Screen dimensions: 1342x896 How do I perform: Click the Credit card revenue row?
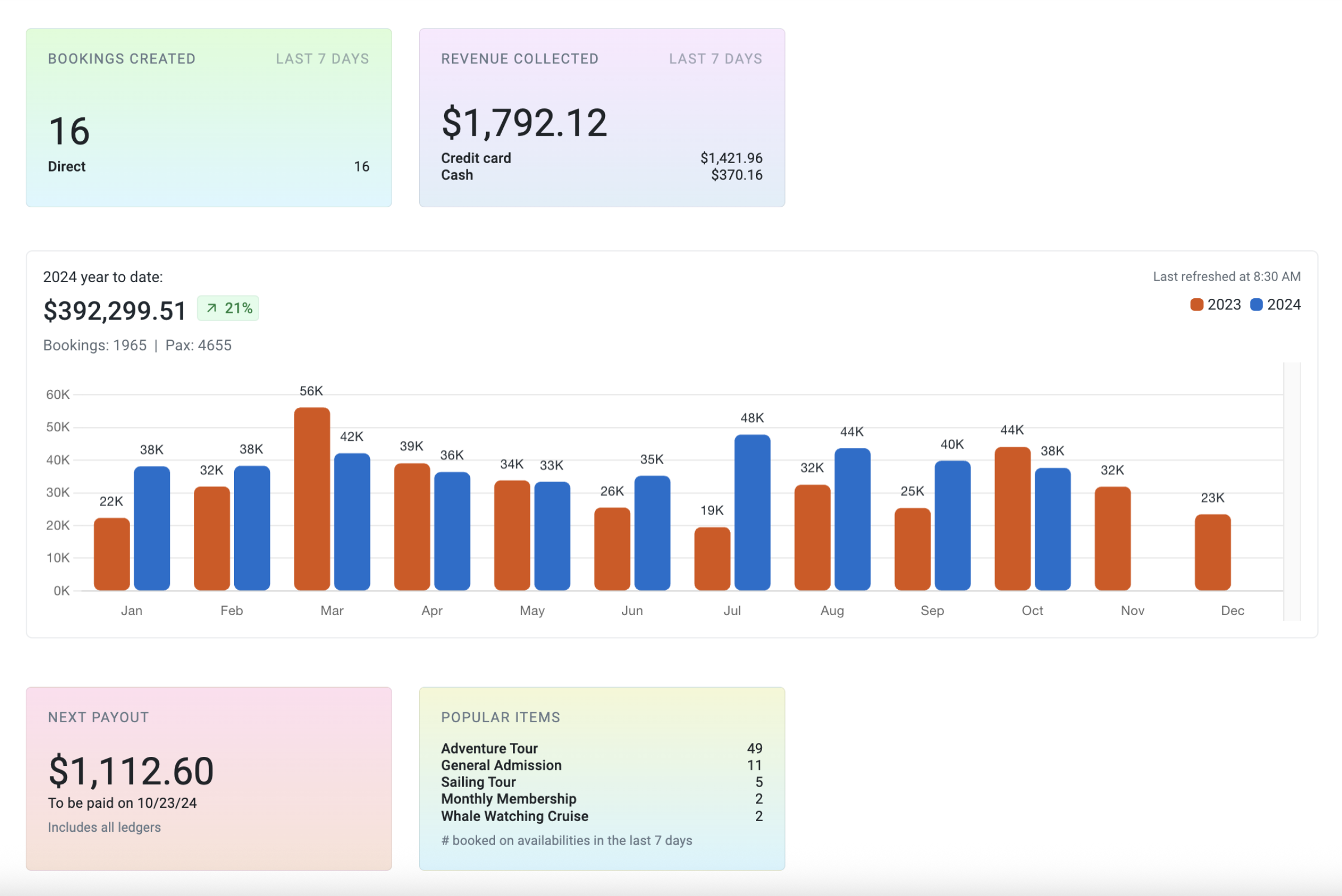coord(476,158)
